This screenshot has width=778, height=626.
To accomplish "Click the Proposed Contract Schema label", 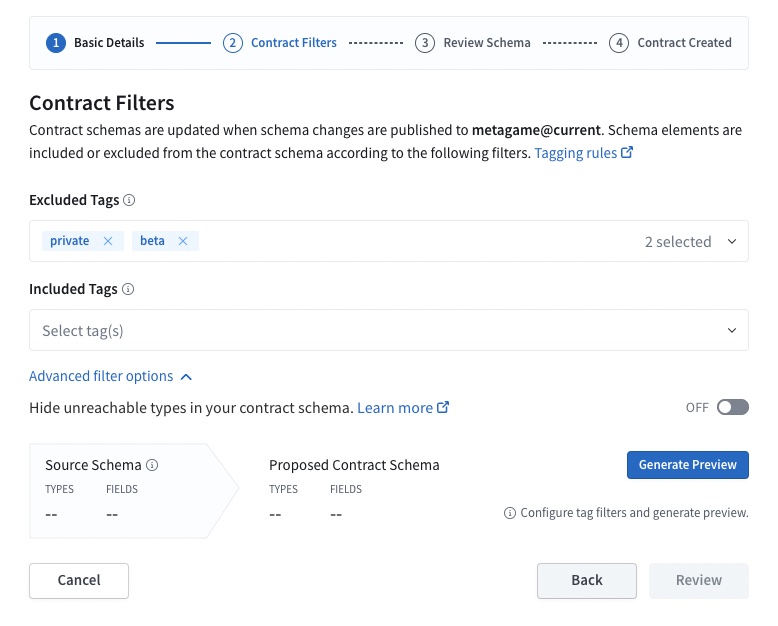I will click(354, 465).
